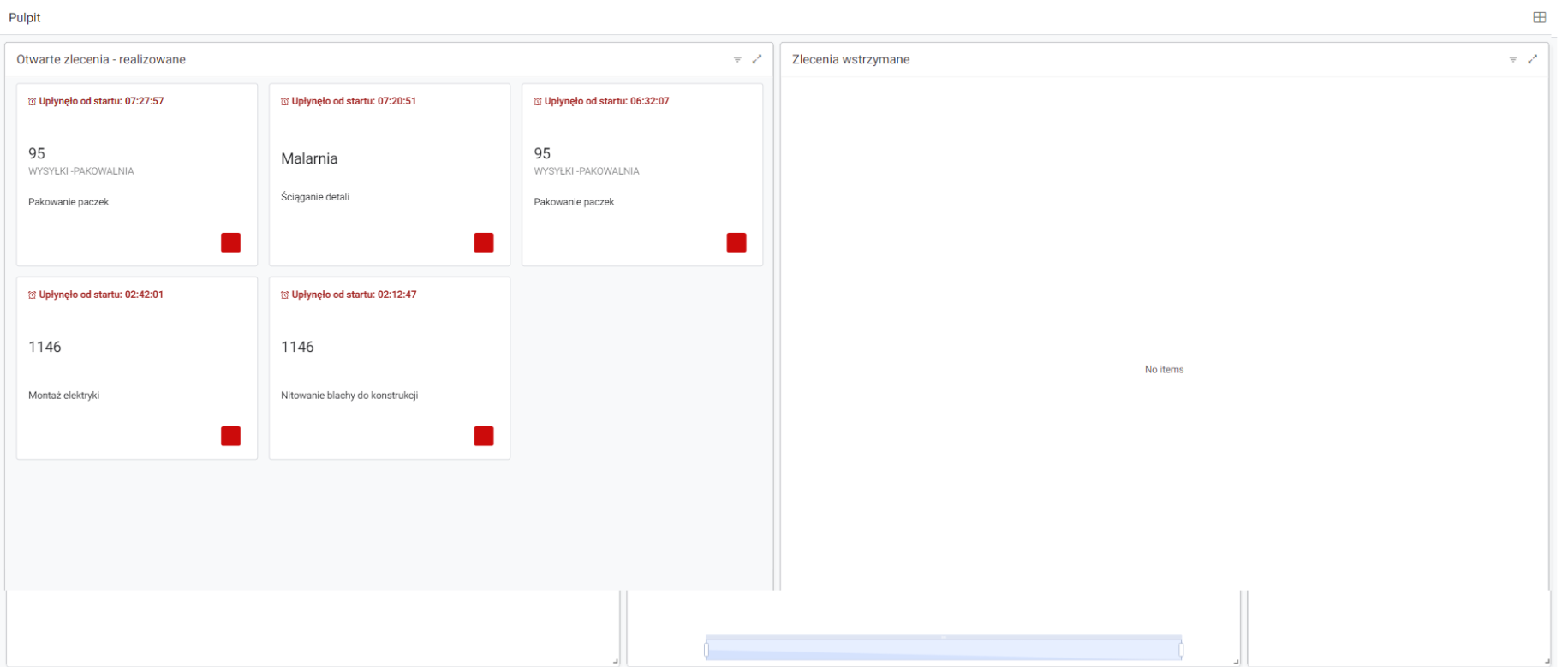Select the Nitowanie blachy do konstrukcji label
Image resolution: width=1568 pixels, height=667 pixels.
click(349, 396)
